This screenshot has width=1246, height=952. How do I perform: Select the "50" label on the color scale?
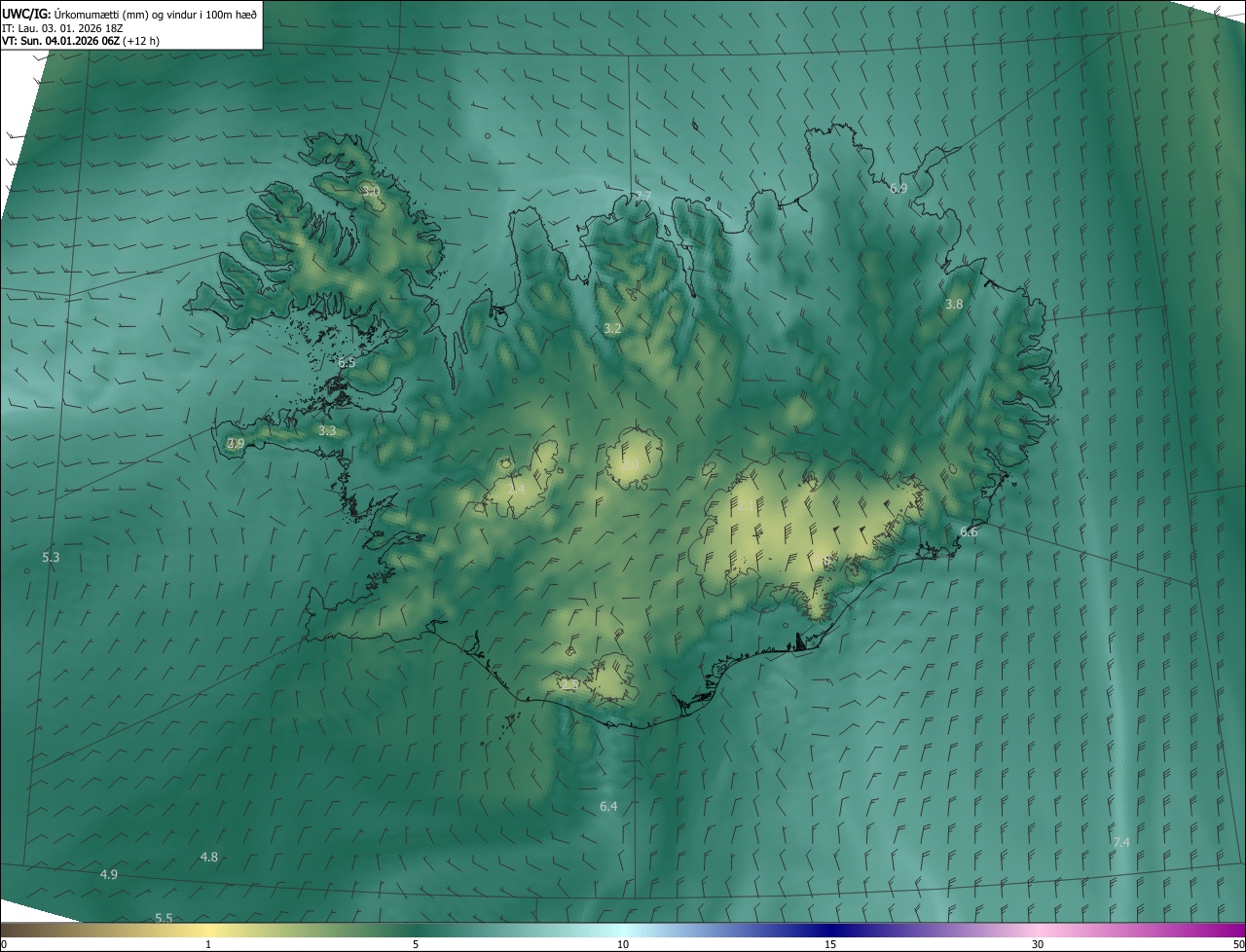pyautogui.click(x=1238, y=944)
